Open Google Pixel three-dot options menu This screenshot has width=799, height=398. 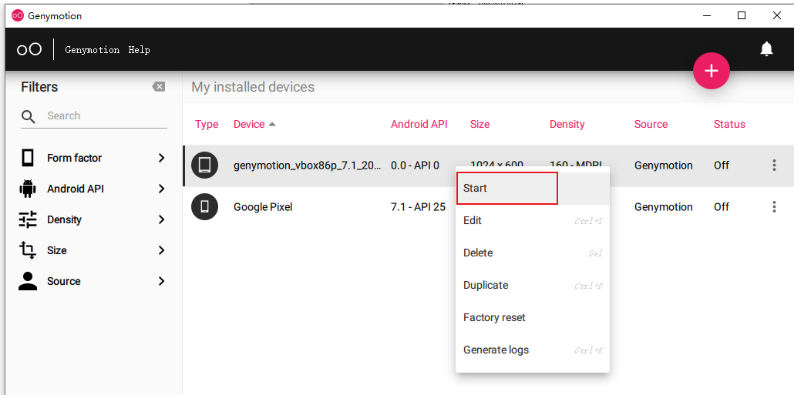(x=774, y=206)
